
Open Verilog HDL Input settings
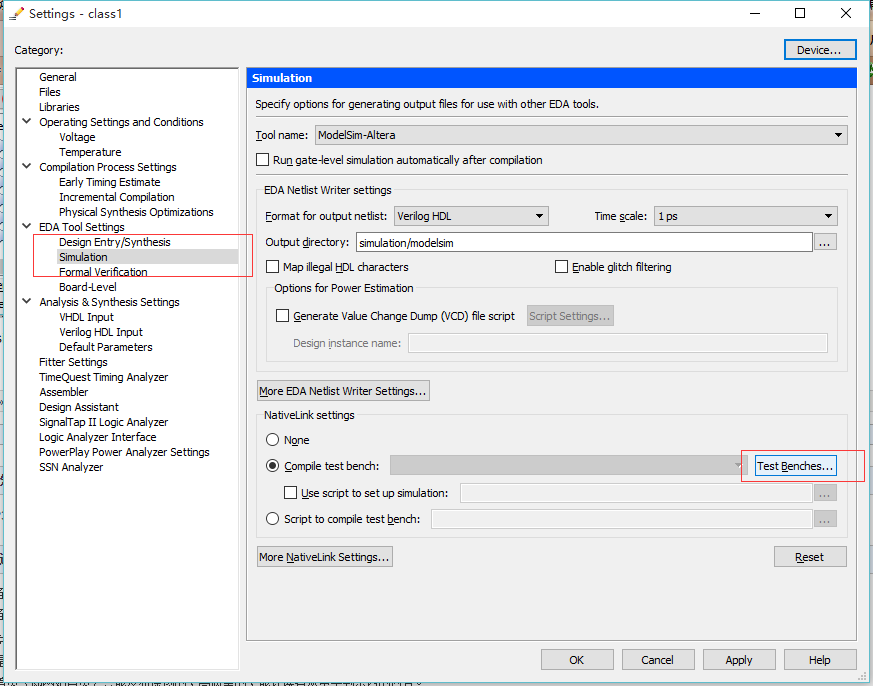point(101,332)
